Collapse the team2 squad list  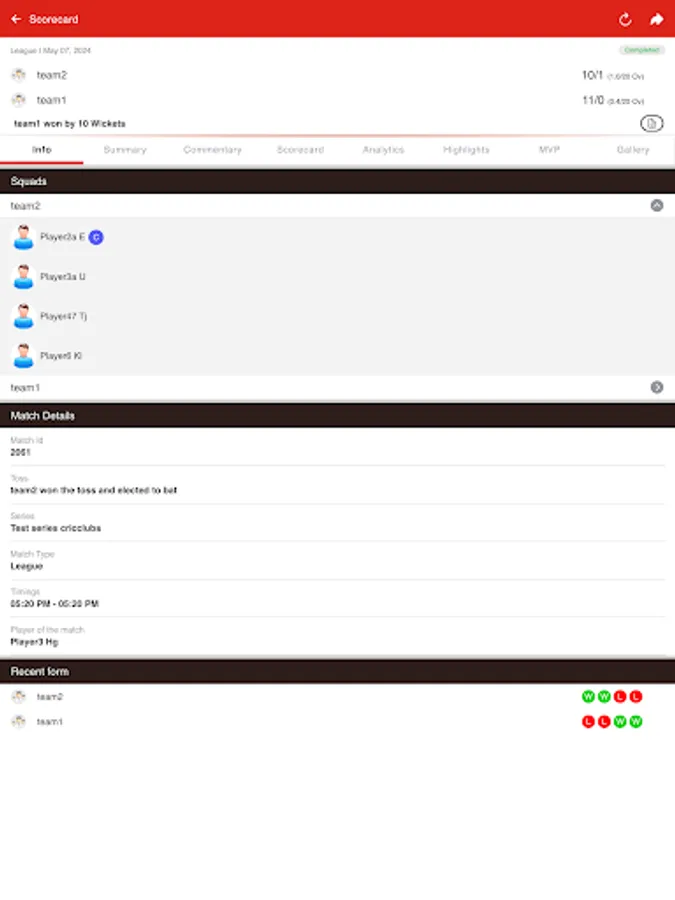657,205
